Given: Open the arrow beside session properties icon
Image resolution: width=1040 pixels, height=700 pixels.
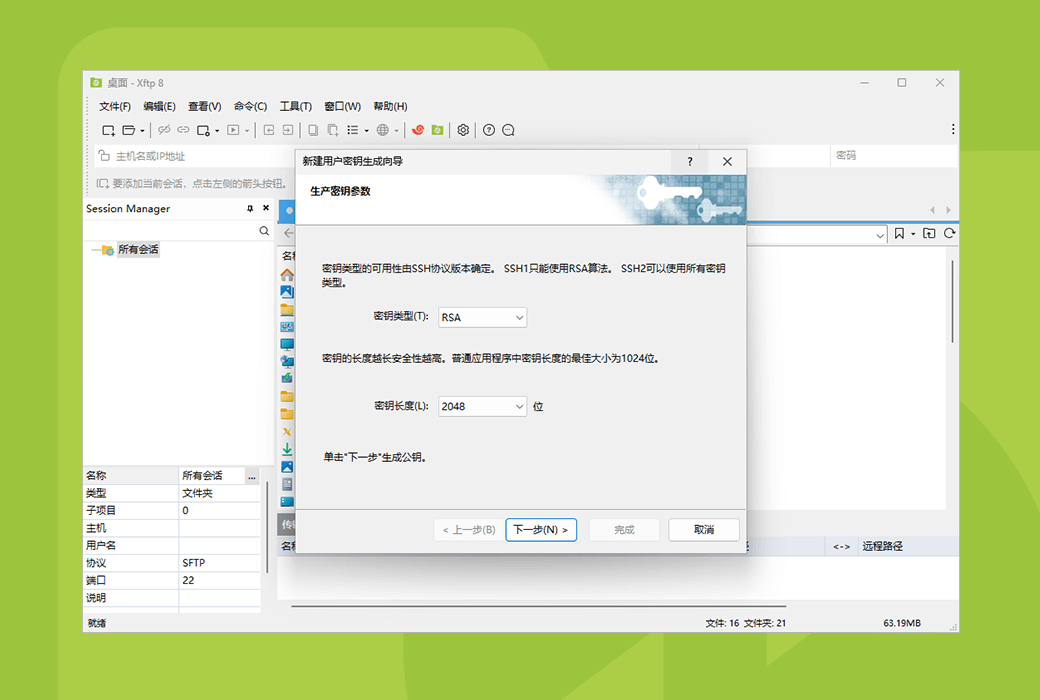Looking at the screenshot, I should pyautogui.click(x=217, y=131).
